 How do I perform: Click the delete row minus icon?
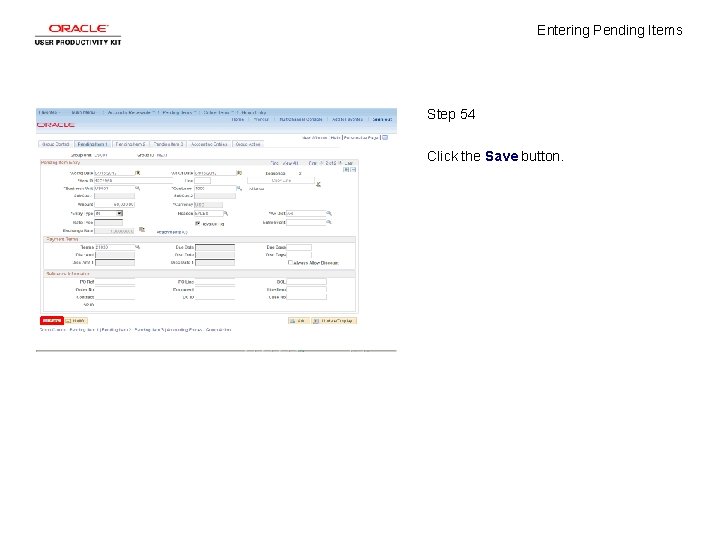[353, 169]
